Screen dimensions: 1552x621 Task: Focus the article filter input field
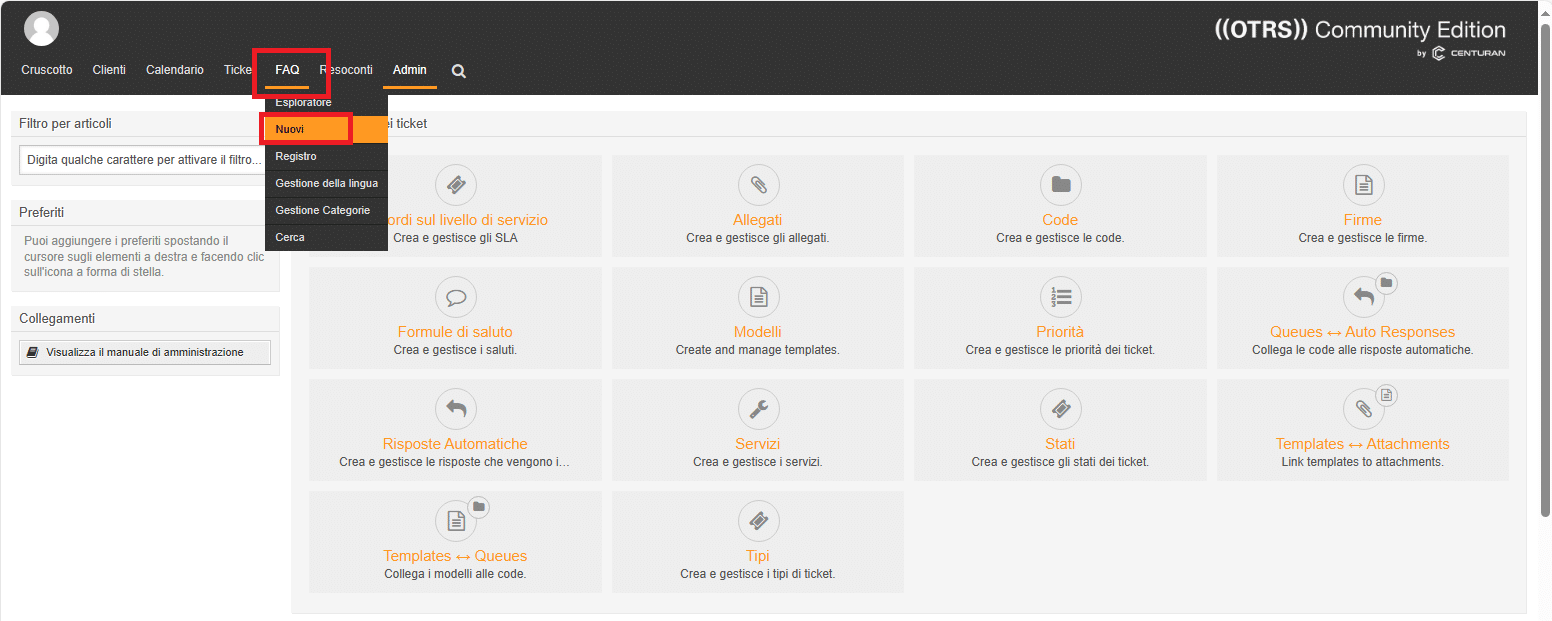coord(142,160)
